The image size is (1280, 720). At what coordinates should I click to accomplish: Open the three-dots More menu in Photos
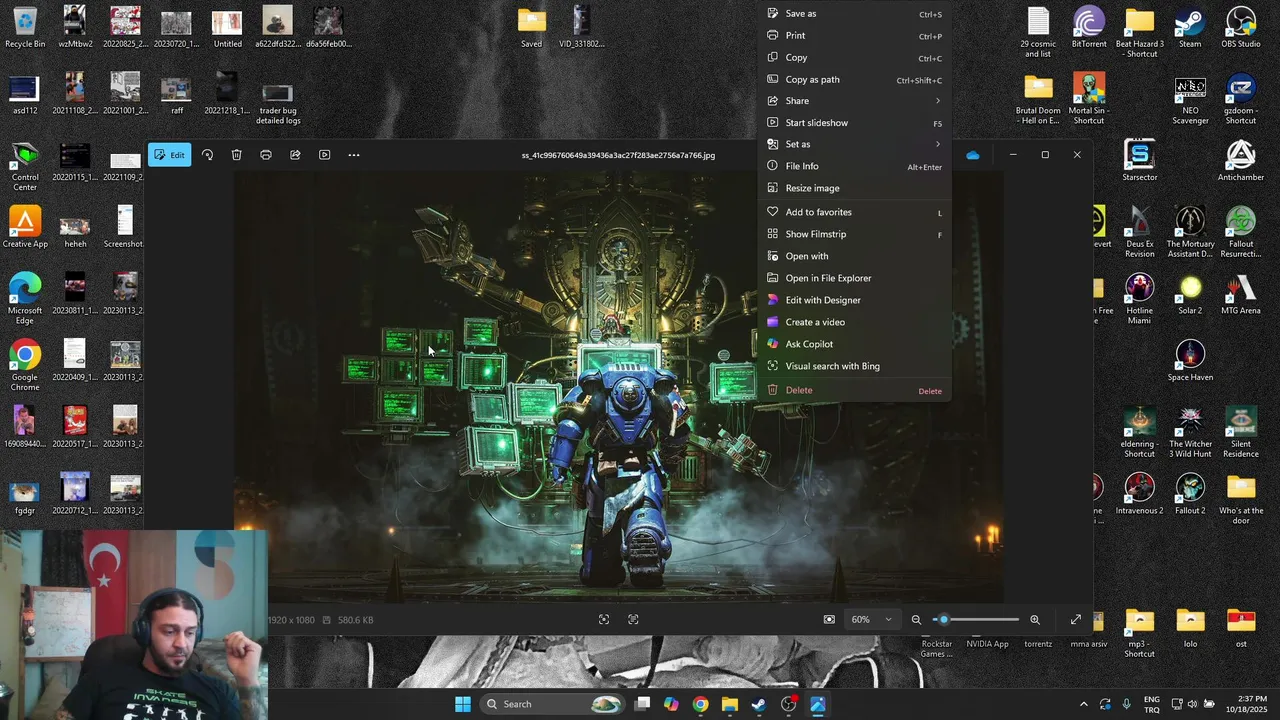(x=353, y=155)
